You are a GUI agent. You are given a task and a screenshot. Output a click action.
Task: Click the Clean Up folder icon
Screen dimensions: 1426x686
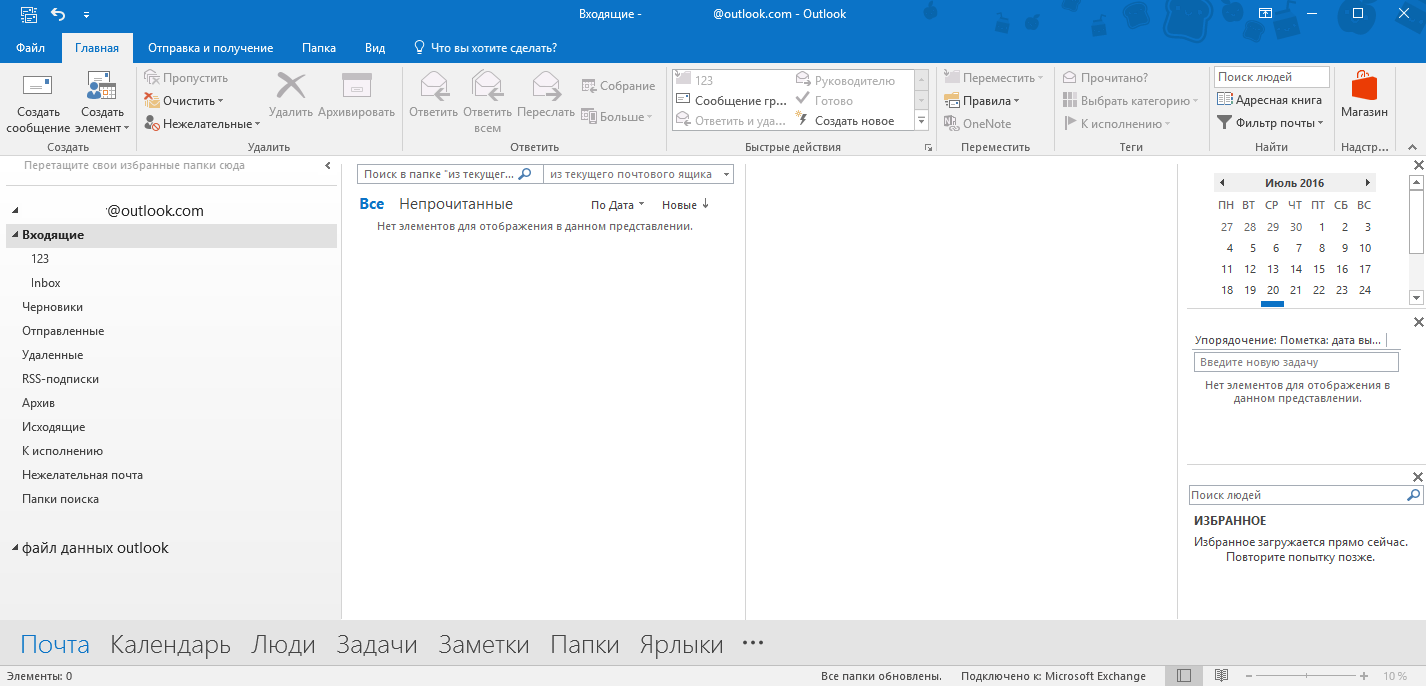point(152,101)
